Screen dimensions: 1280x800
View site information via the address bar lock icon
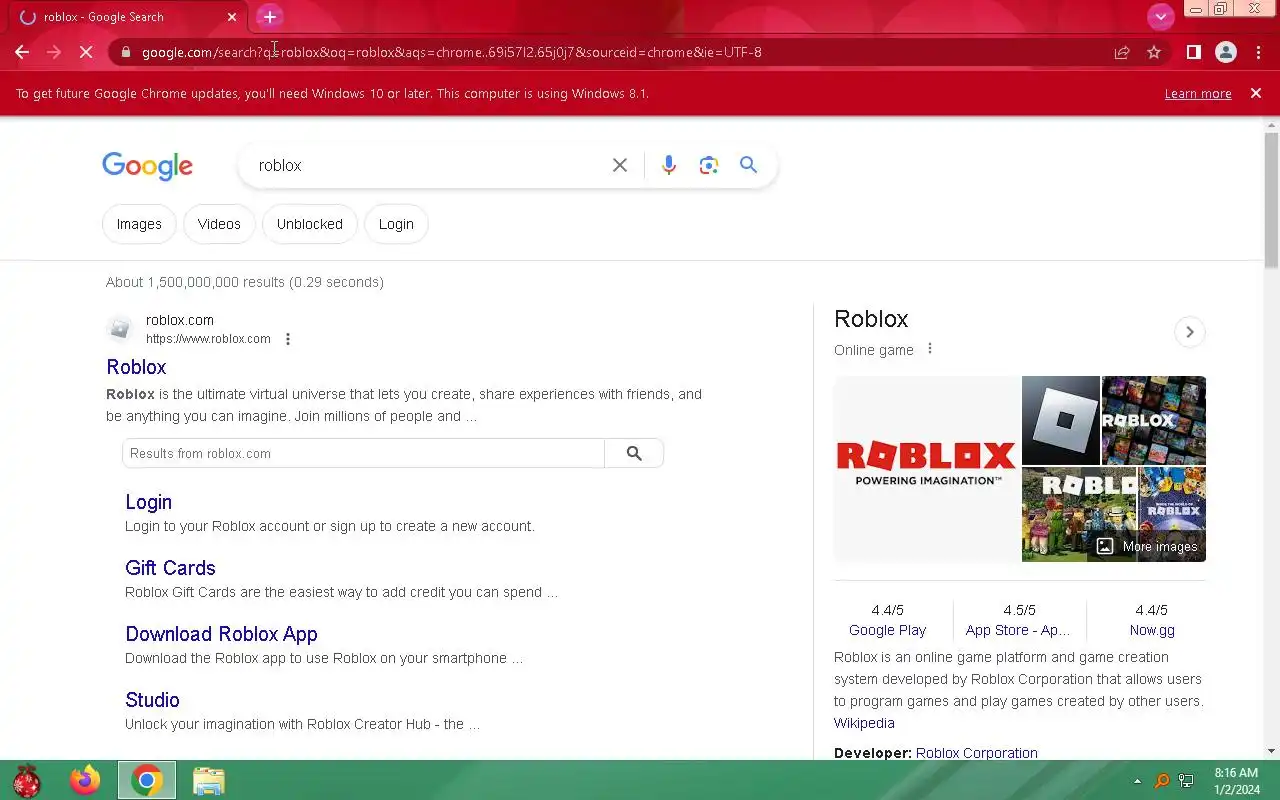click(x=125, y=52)
